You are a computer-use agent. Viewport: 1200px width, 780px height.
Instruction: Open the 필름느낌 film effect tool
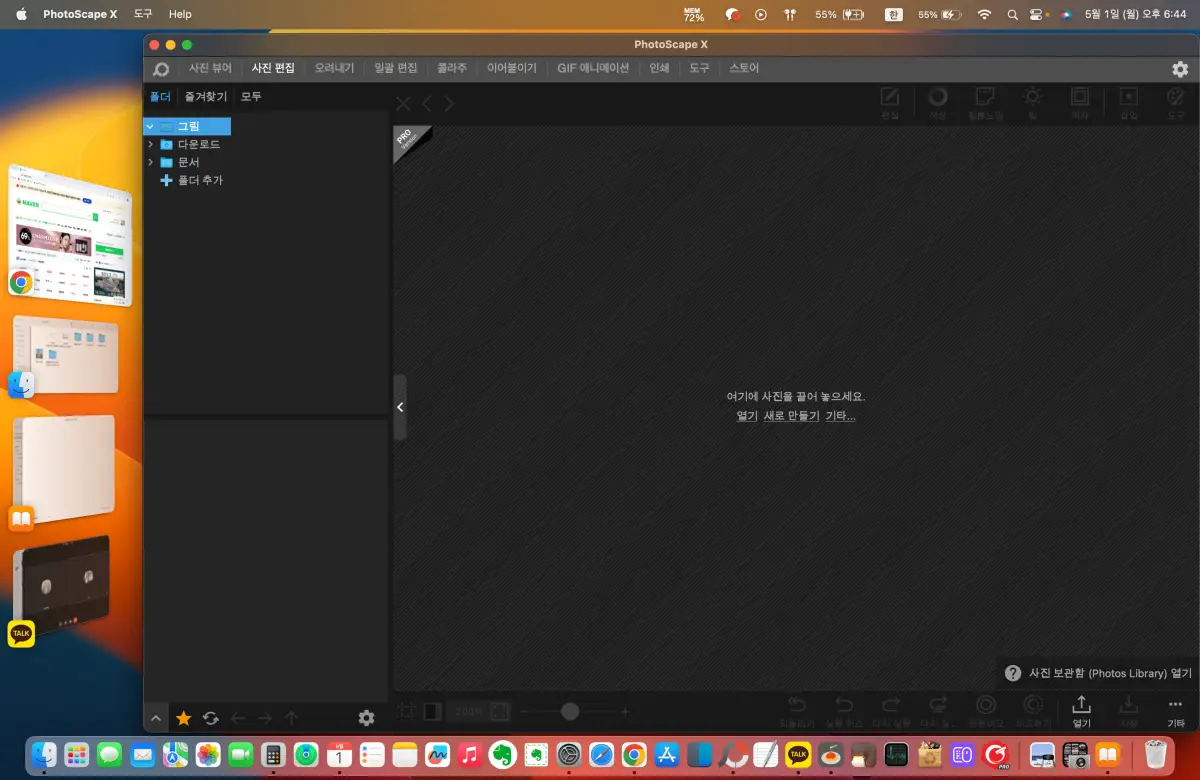(x=985, y=103)
